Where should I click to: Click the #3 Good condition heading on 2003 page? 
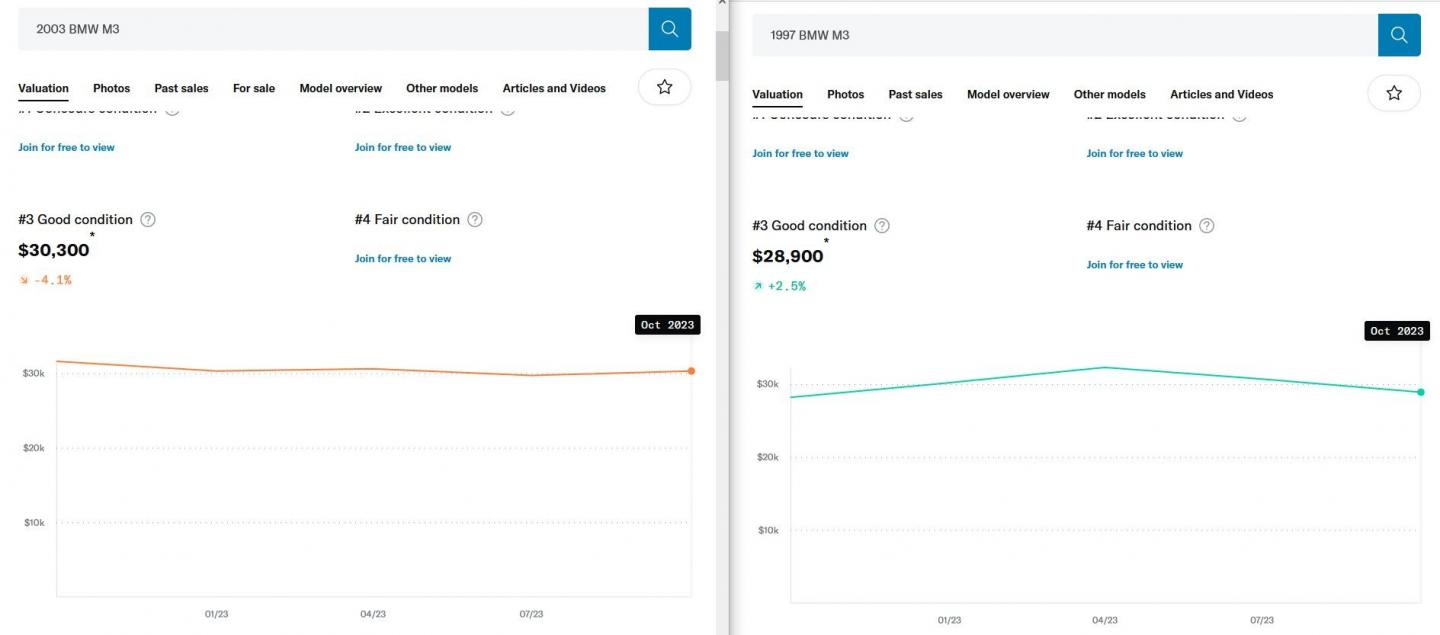pyautogui.click(x=75, y=220)
